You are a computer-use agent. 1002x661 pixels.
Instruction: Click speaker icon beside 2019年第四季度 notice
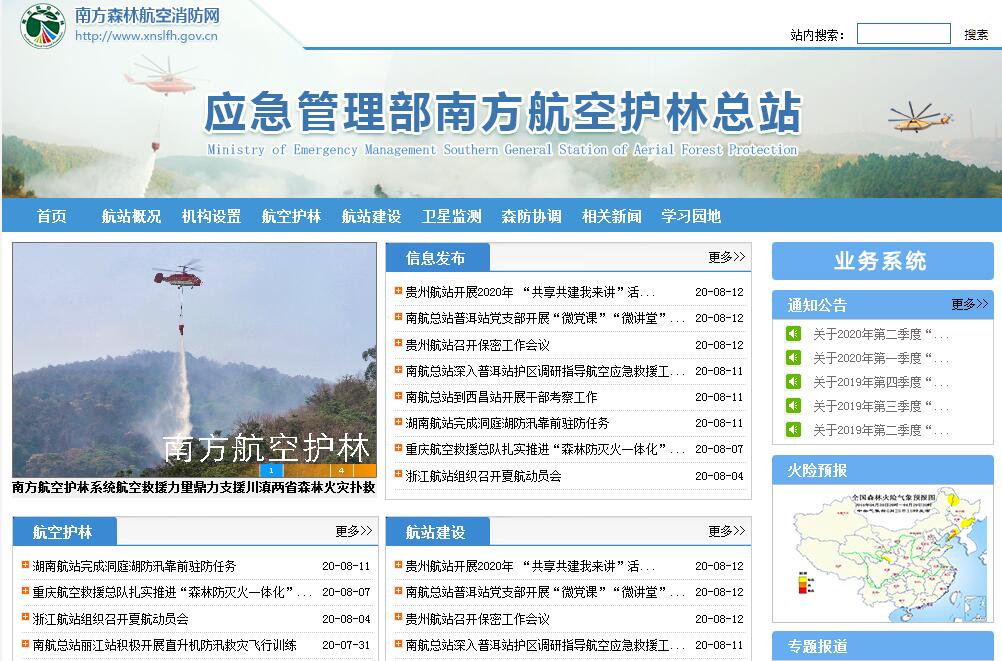point(793,381)
